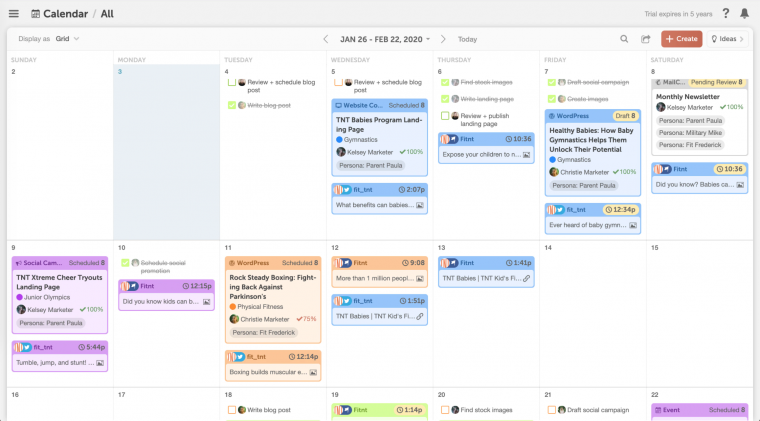Click Kelsey Marketer avatar on Monthly Newsletter
Image resolution: width=760 pixels, height=421 pixels.
(661, 107)
